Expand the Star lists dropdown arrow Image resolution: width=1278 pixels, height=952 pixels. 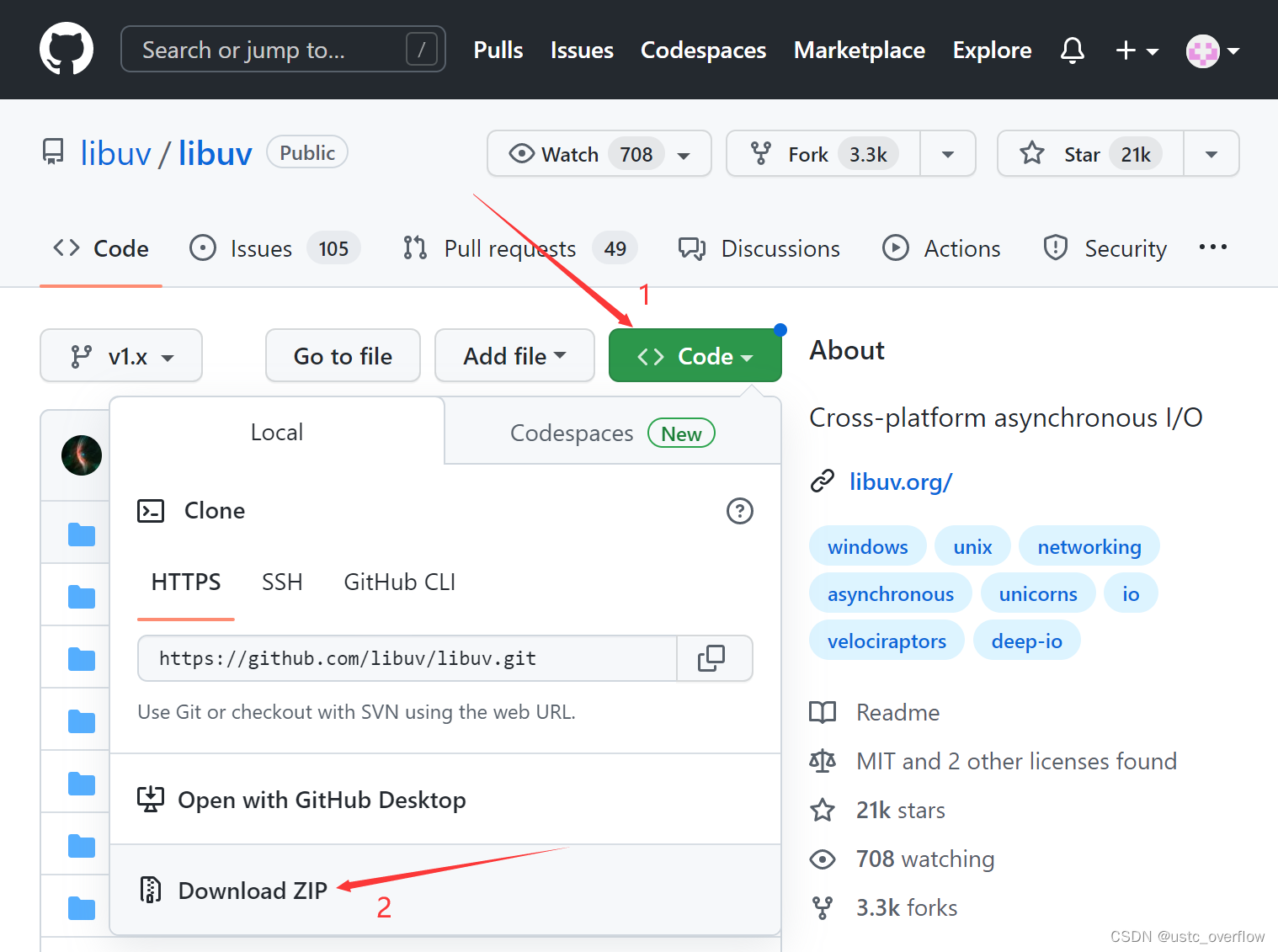1211,155
